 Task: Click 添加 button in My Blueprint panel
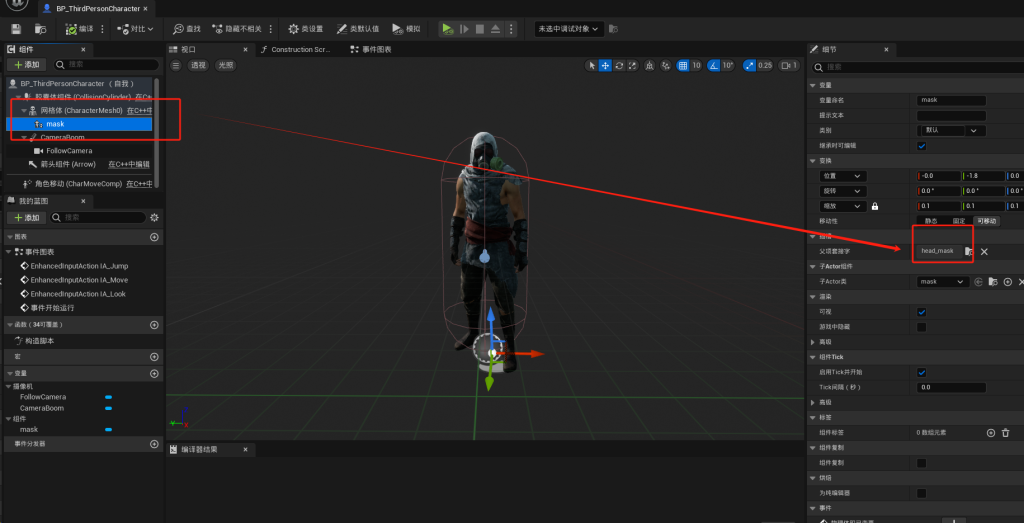point(27,217)
